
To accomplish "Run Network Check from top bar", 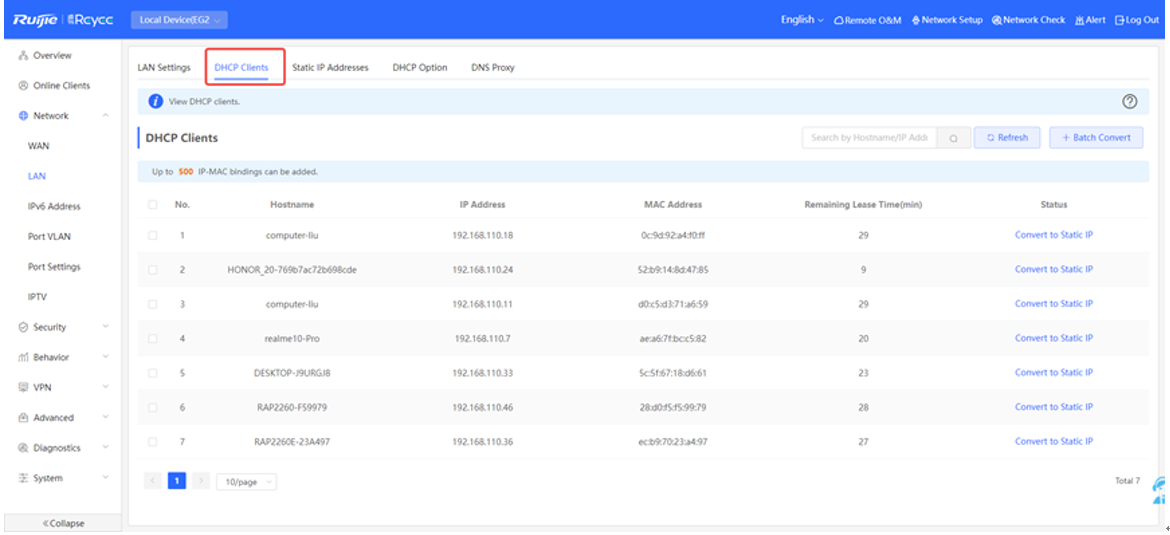I will pos(1028,20).
